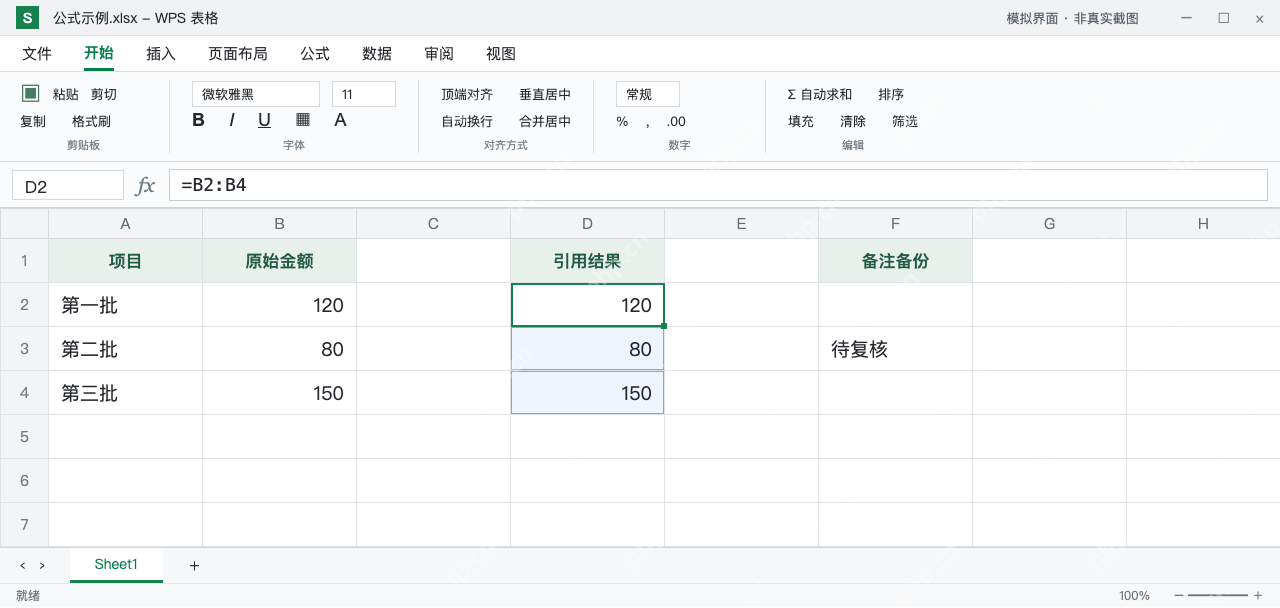Screen dimensions: 1280x608
Task: Click the select-all corner box
Action: click(24, 224)
